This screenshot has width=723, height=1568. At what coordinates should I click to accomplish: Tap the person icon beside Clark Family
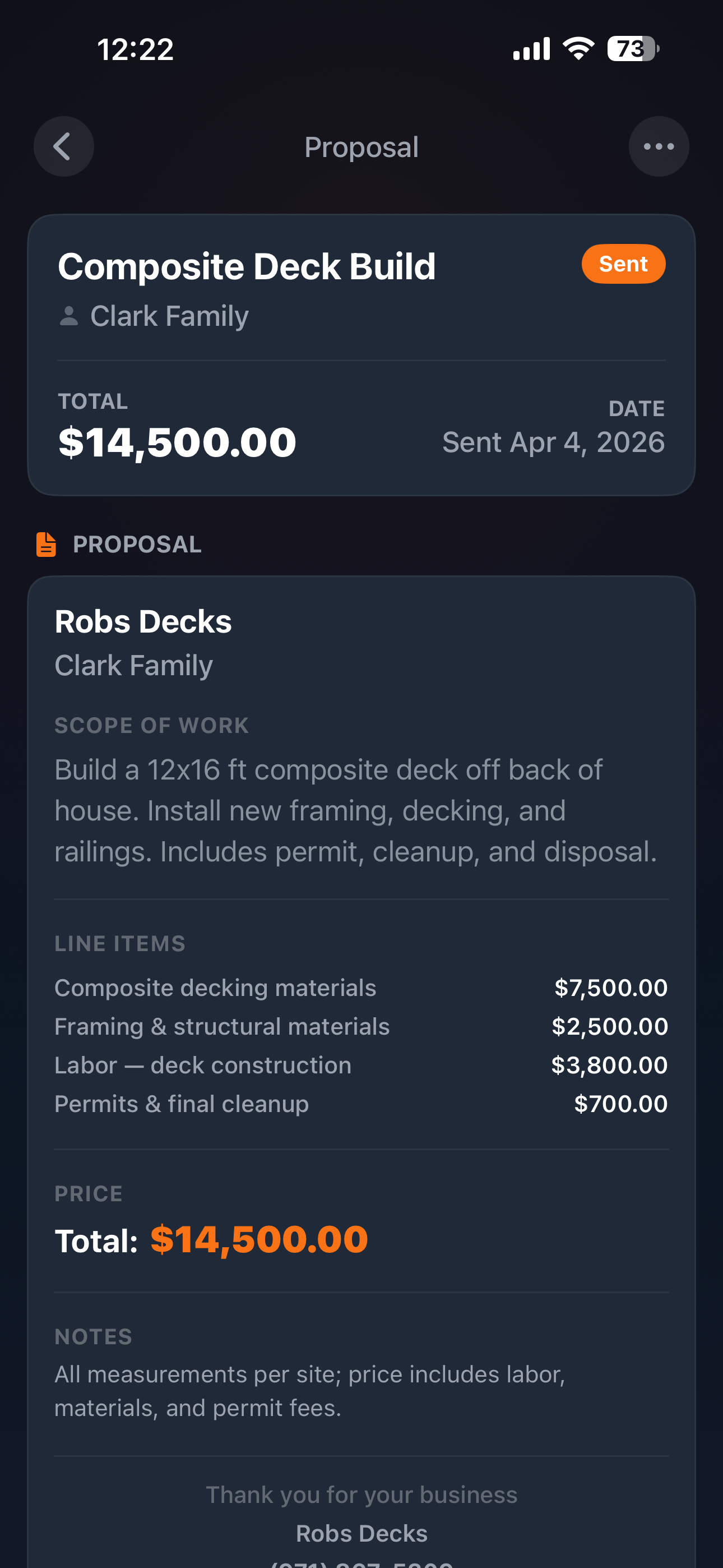(x=69, y=316)
